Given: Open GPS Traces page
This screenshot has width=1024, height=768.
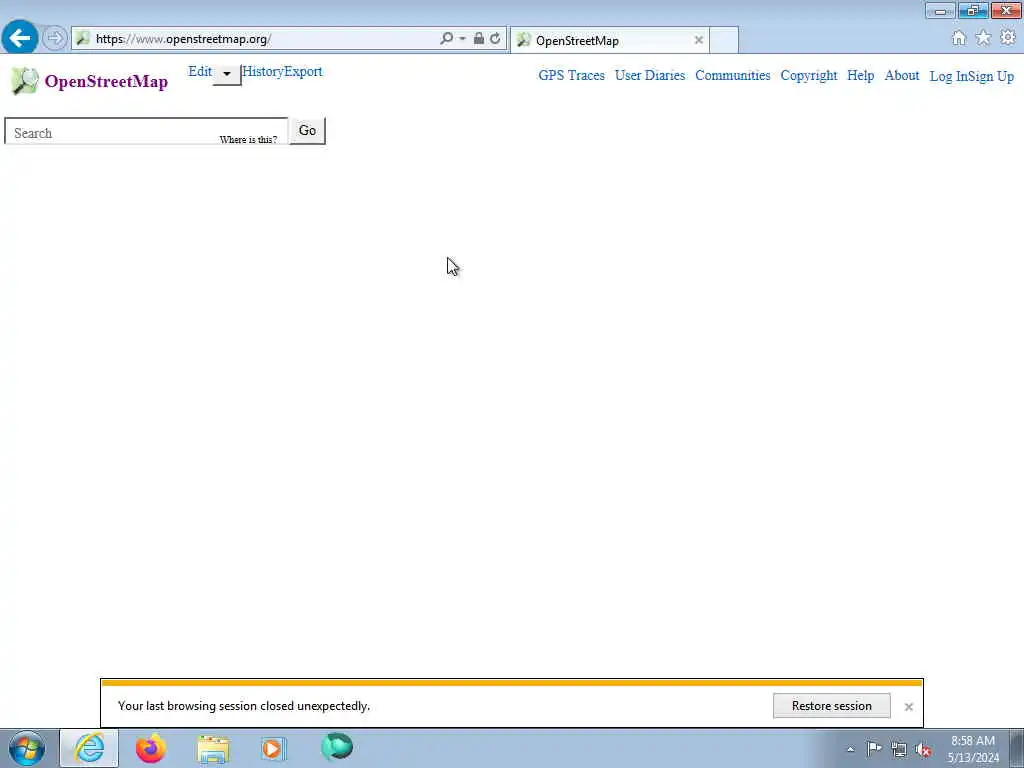Looking at the screenshot, I should [x=571, y=76].
